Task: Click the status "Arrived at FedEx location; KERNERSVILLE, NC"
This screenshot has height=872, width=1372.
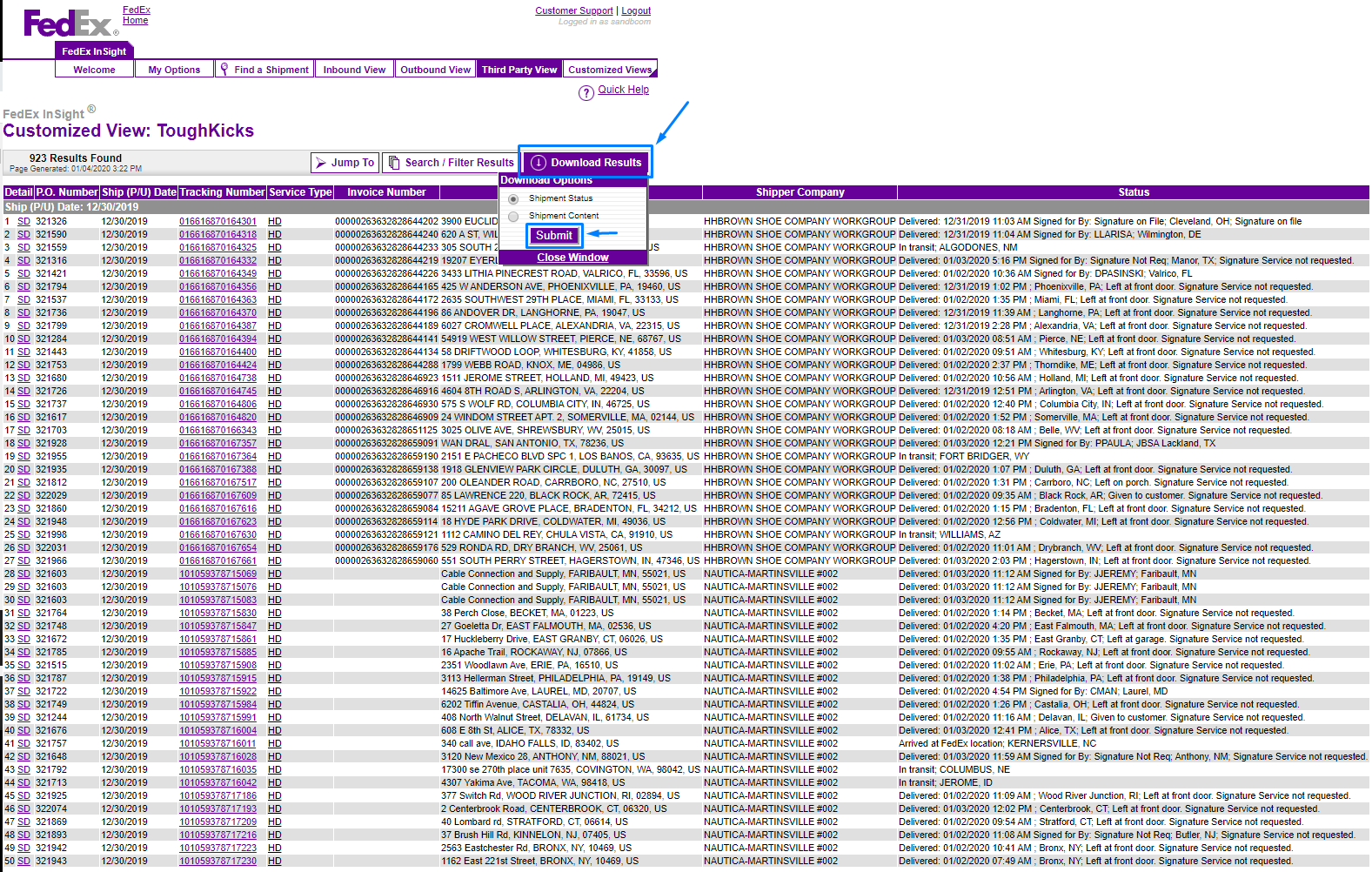Action: [997, 744]
